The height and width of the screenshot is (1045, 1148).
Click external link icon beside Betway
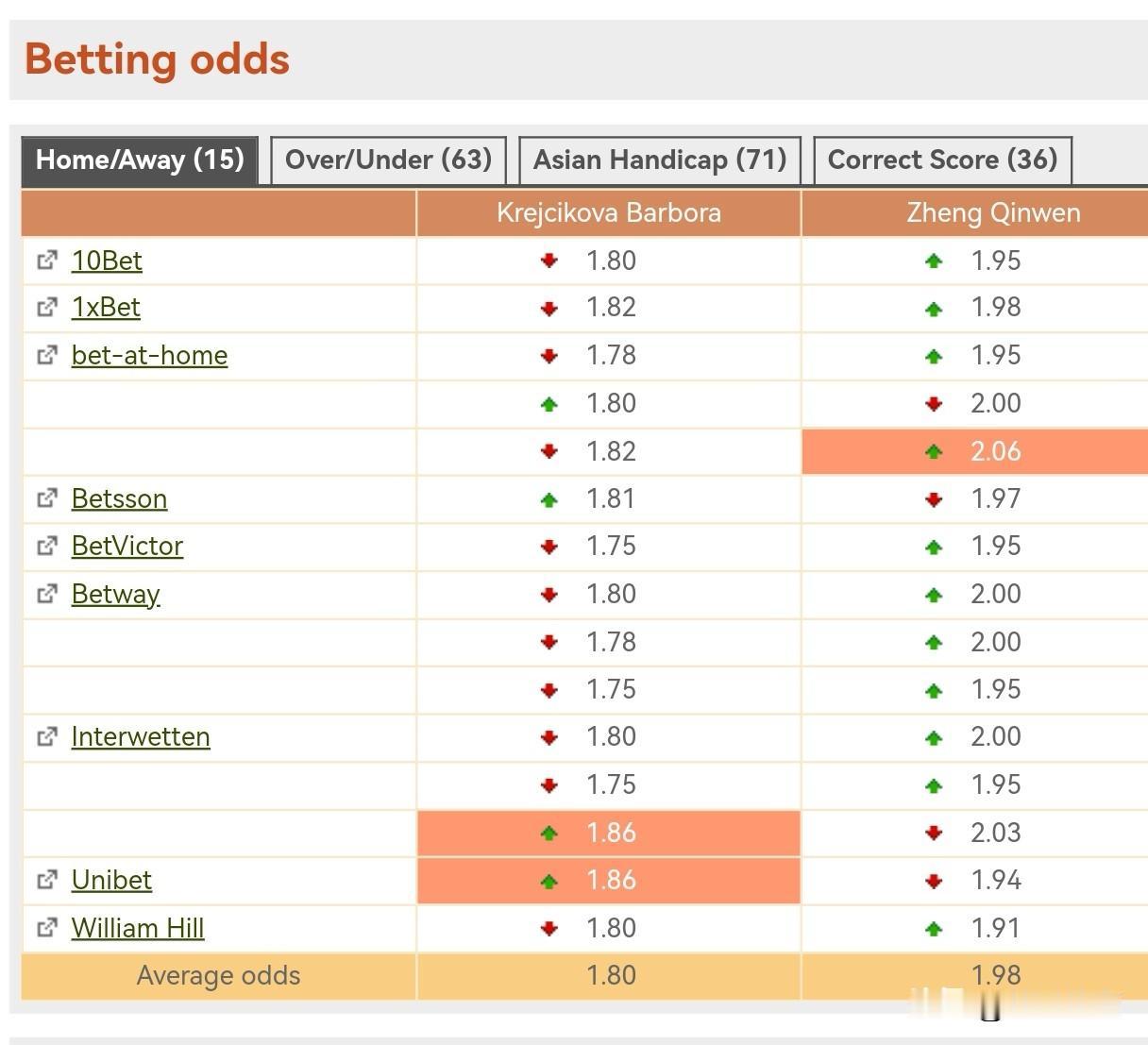47,594
